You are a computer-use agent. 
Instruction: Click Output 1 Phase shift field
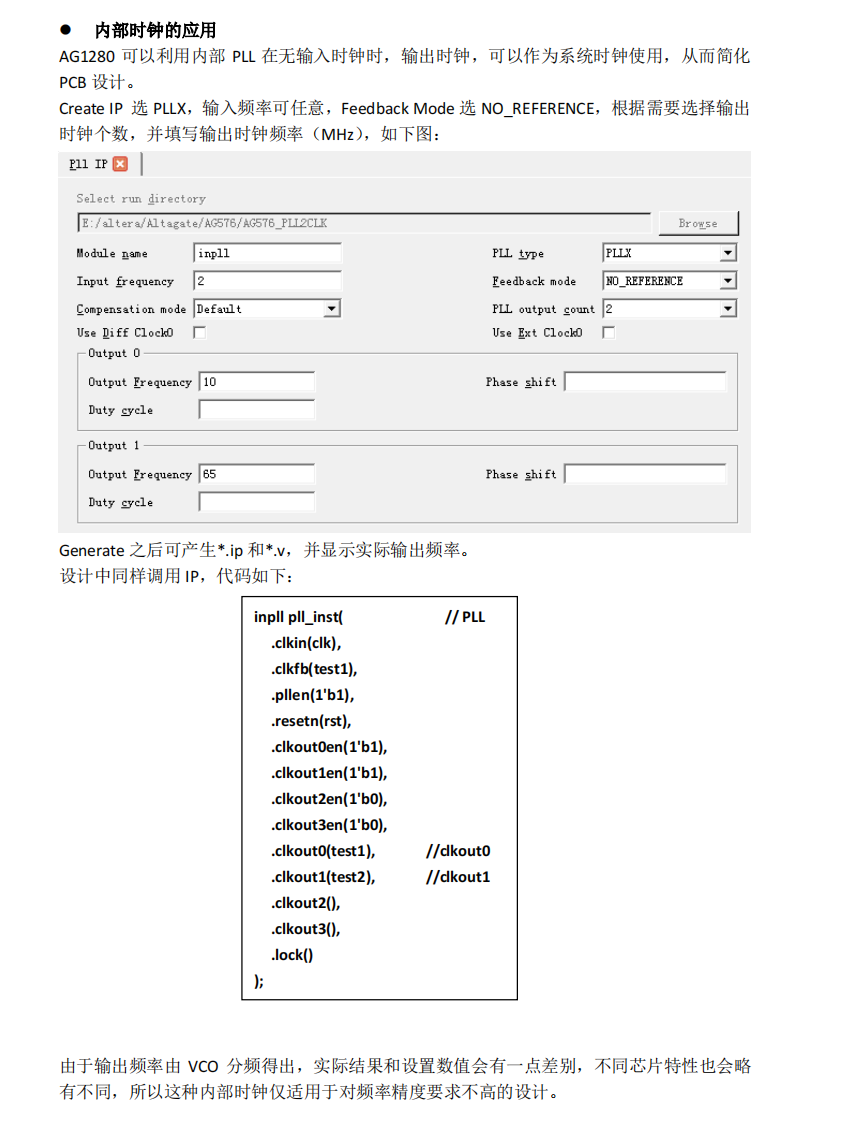[x=645, y=474]
